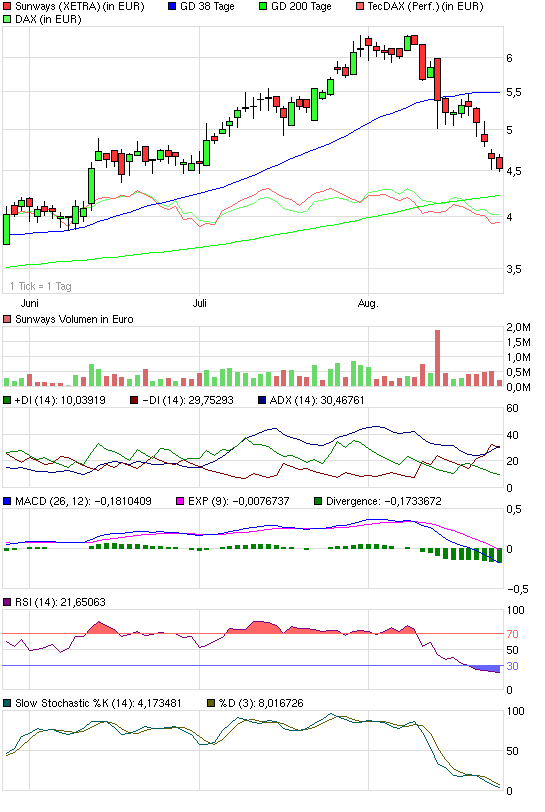
Task: Select the 'GD 38 Tage' legend label
Action: click(207, 7)
